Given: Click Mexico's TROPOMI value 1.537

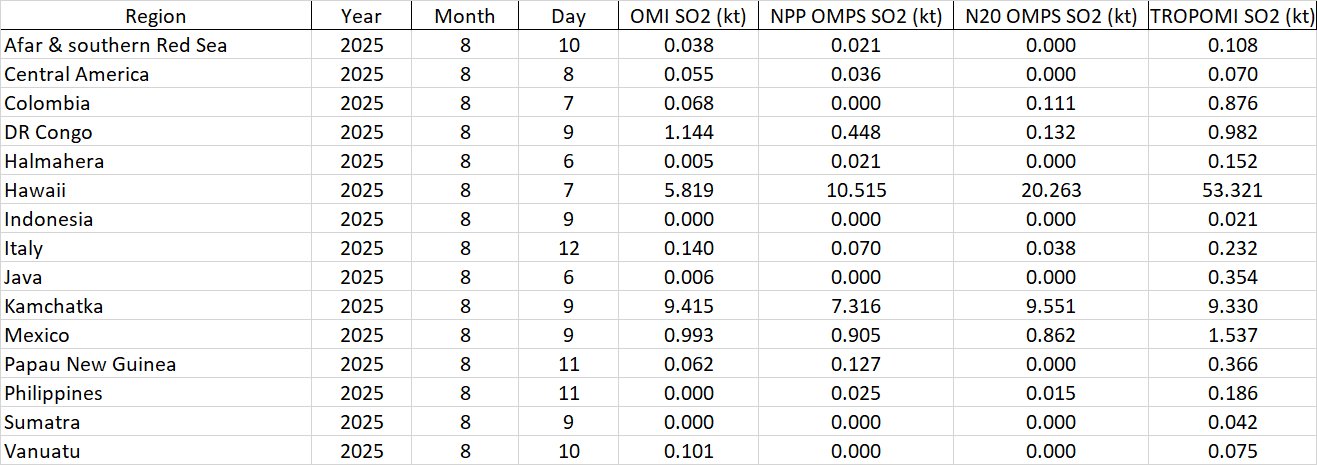Looking at the screenshot, I should (x=1232, y=335).
